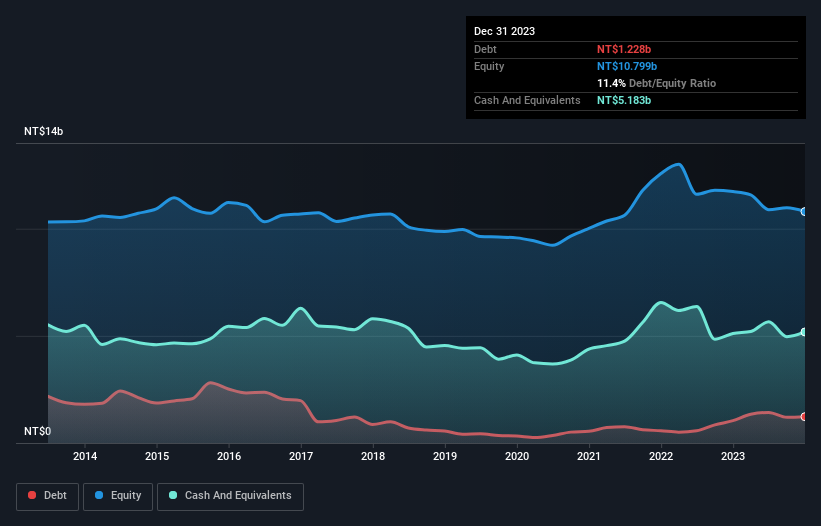Select the 2020 x-axis label
The width and height of the screenshot is (821, 526).
[517, 456]
